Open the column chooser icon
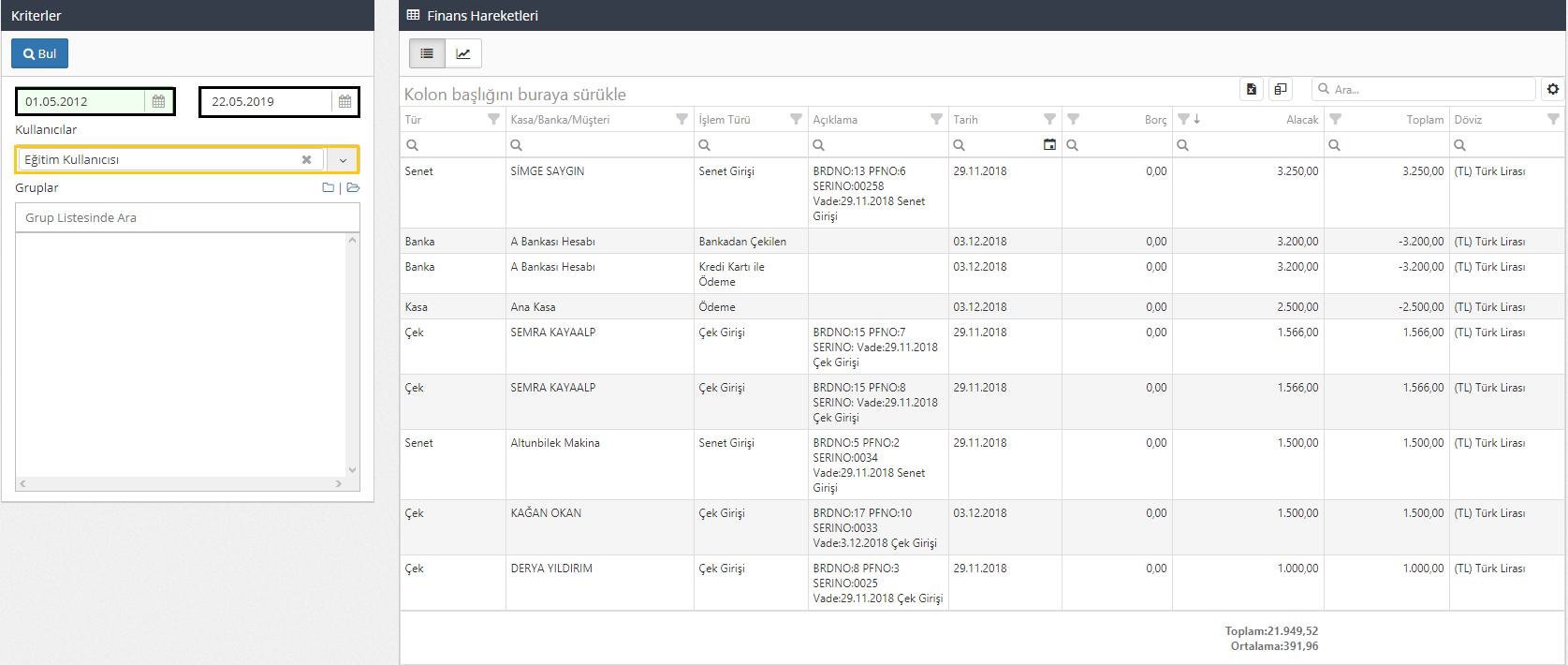Image resolution: width=1568 pixels, height=665 pixels. tap(1281, 89)
